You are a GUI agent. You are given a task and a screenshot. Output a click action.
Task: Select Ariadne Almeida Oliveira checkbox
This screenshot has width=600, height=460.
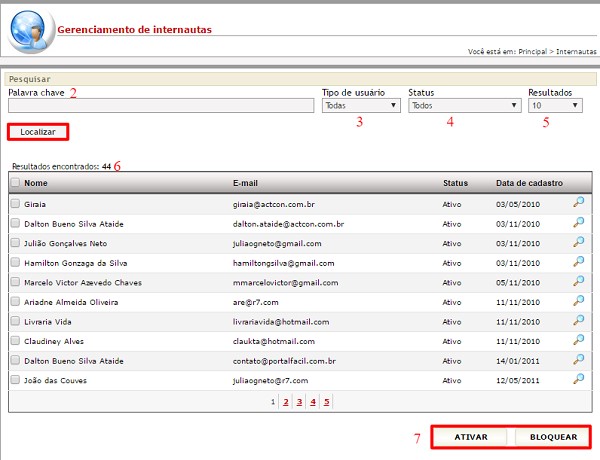pyautogui.click(x=15, y=301)
